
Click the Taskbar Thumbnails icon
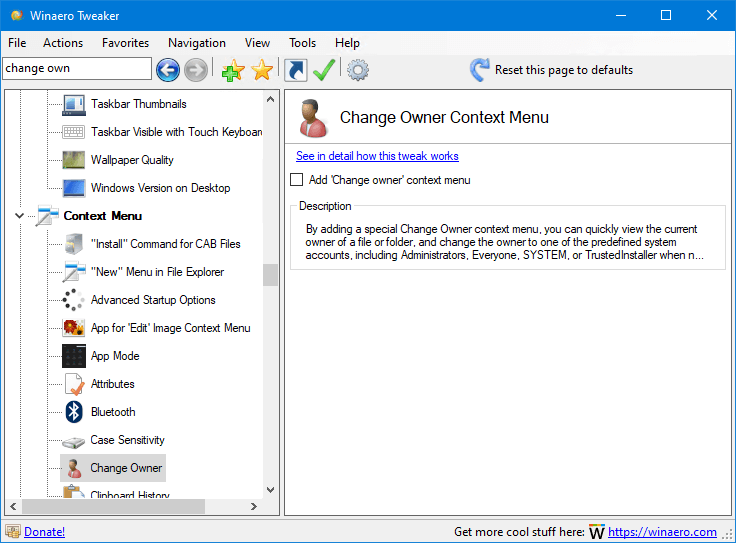point(74,104)
